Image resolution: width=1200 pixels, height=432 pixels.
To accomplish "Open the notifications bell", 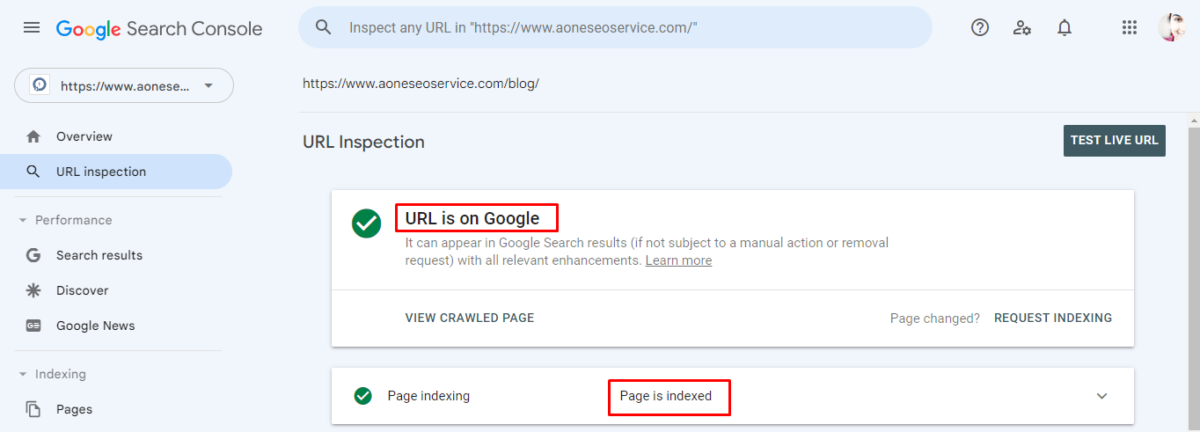I will point(1064,28).
